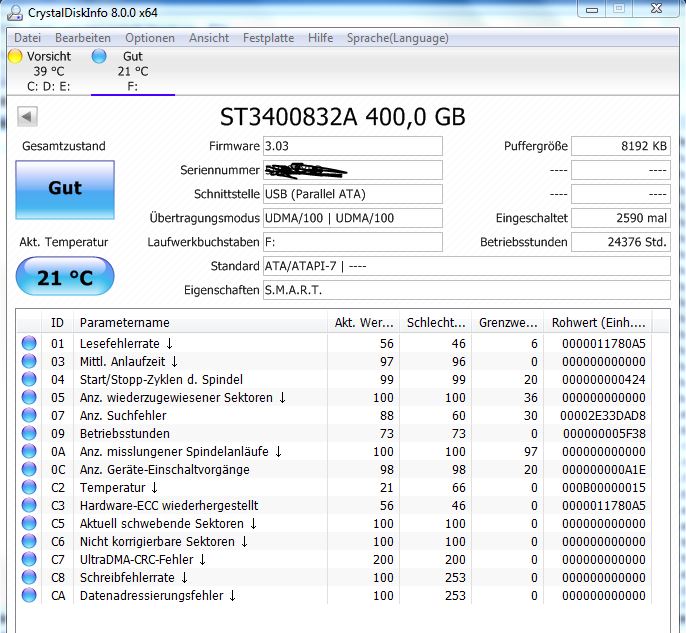
Task: Click the Firmware field showing 3.03
Action: (x=353, y=146)
